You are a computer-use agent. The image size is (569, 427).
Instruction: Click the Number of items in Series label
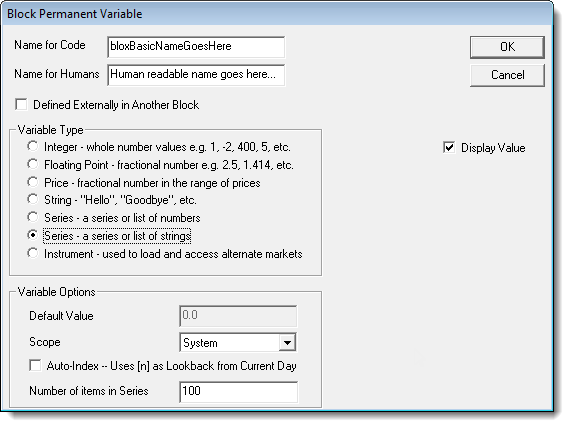(89, 391)
